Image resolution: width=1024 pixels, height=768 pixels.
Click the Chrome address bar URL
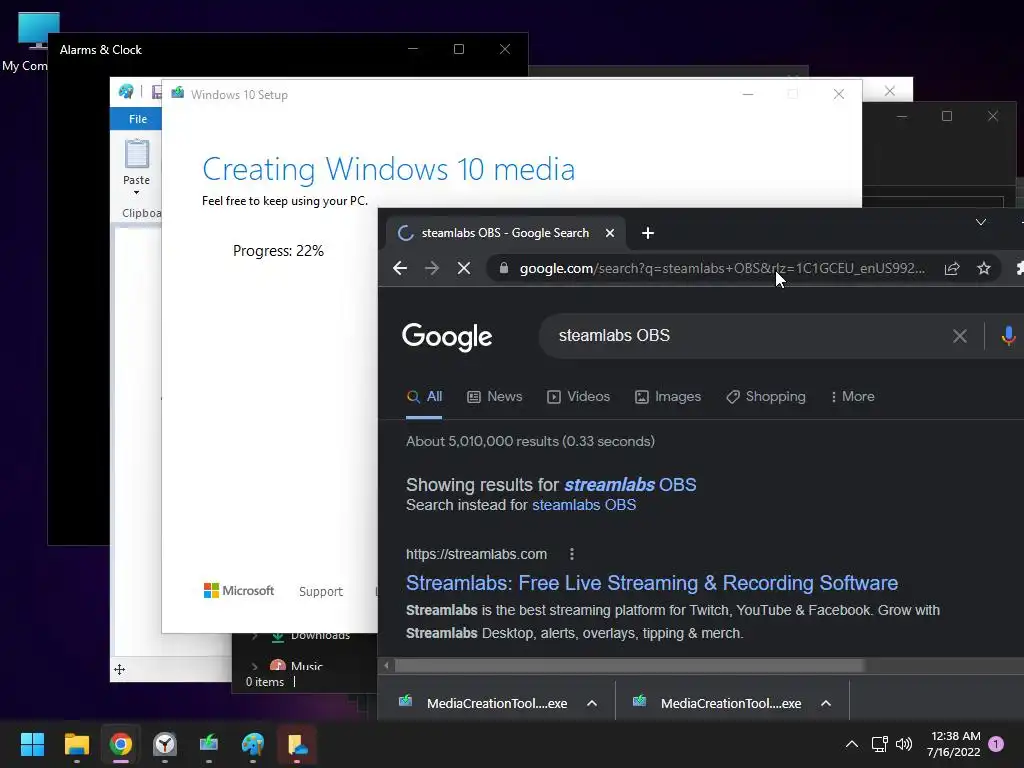click(722, 268)
